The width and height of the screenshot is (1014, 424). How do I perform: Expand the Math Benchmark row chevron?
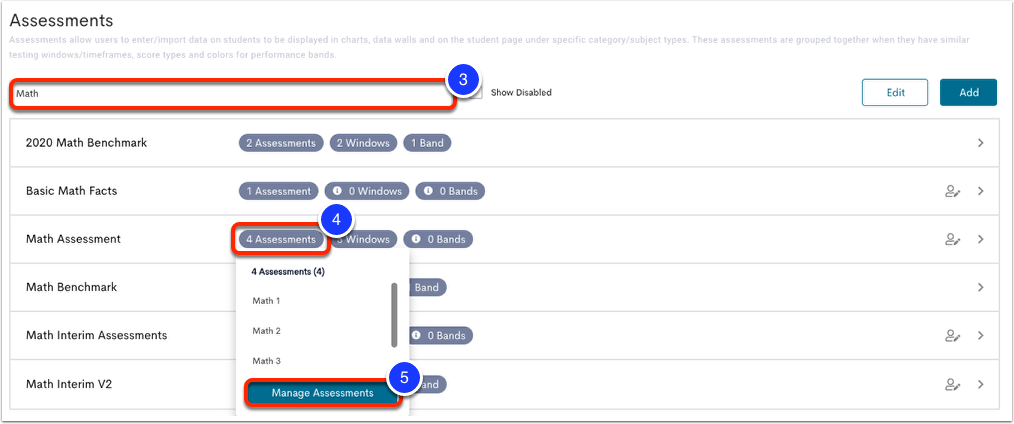coord(980,287)
